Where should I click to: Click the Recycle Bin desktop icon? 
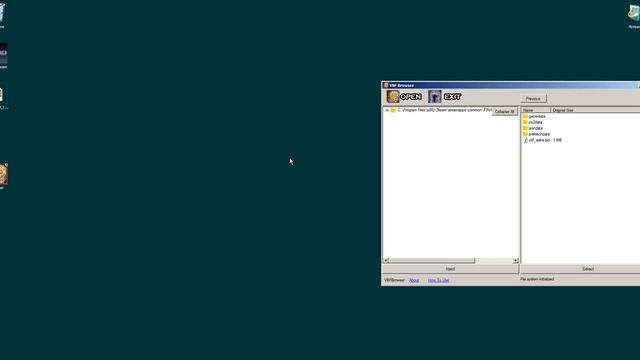tap(2, 13)
